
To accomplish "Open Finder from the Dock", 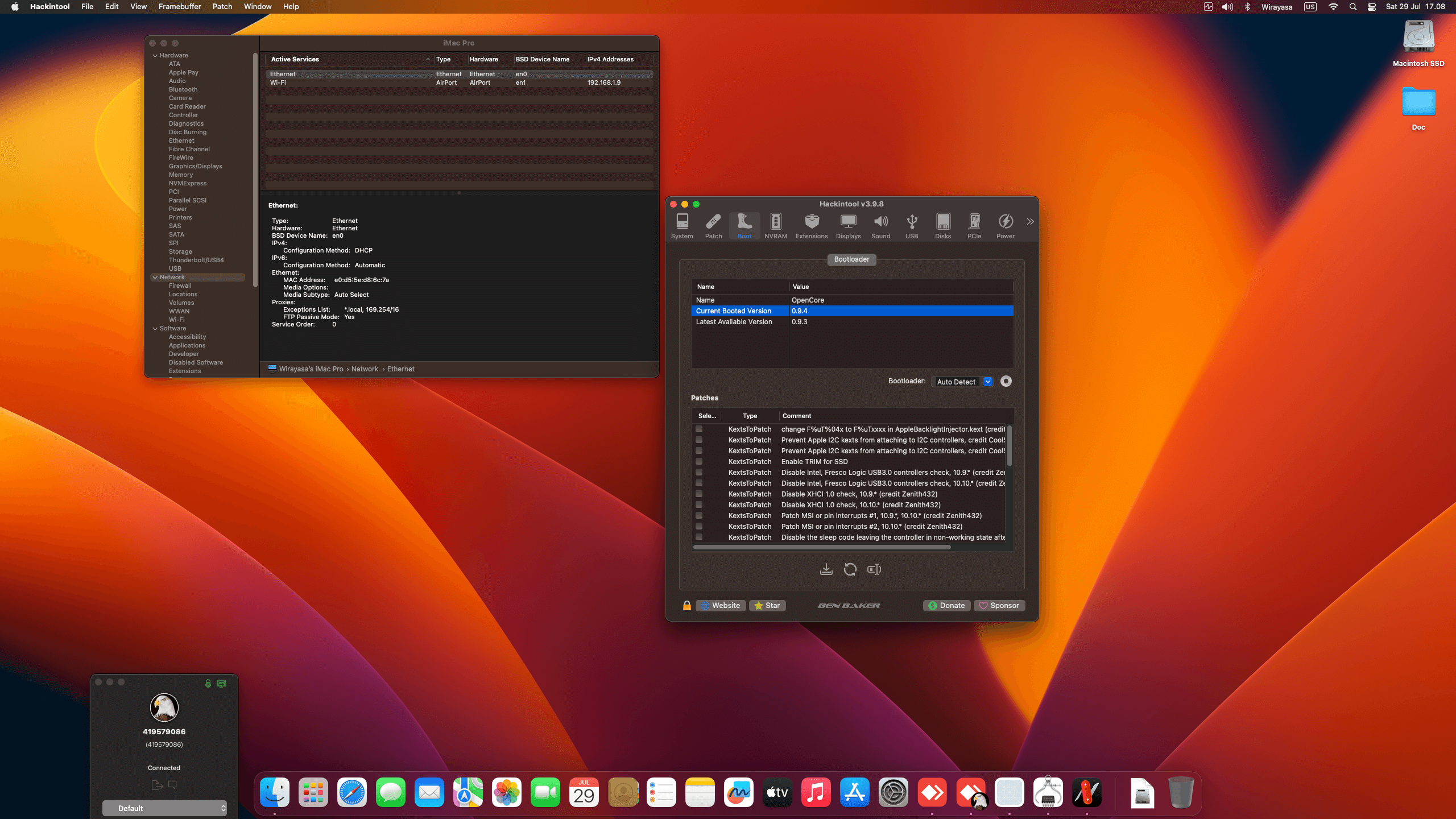I will pyautogui.click(x=275, y=792).
